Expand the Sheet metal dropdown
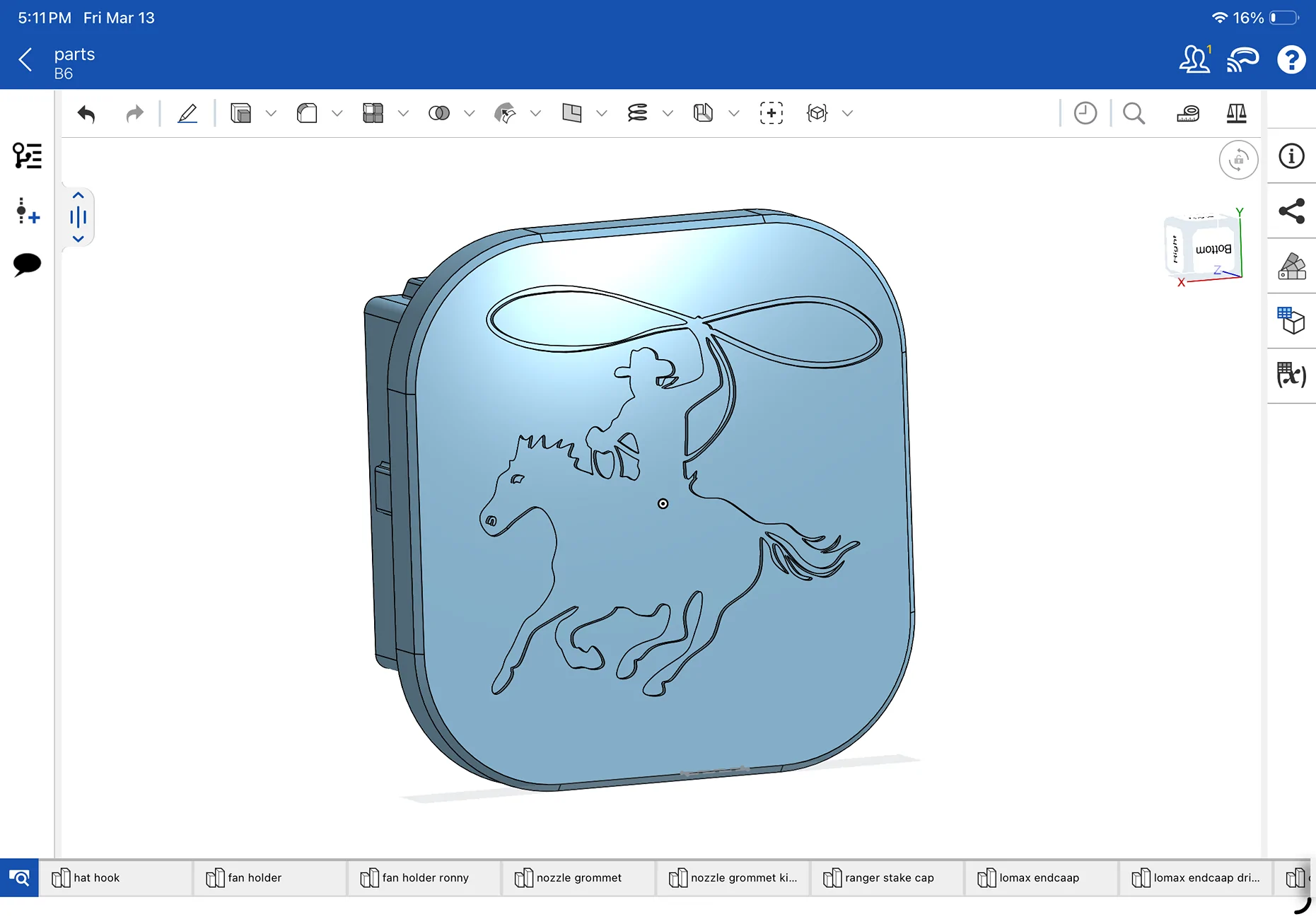The width and height of the screenshot is (1316, 919). [734, 113]
